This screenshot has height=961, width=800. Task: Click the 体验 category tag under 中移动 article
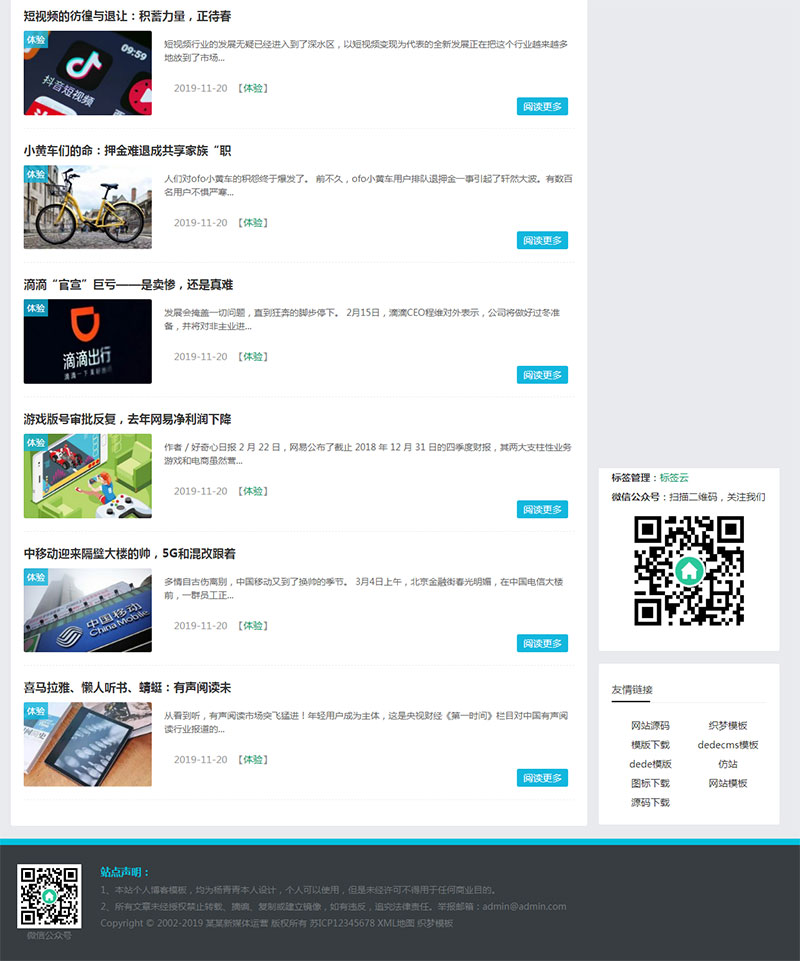click(253, 626)
